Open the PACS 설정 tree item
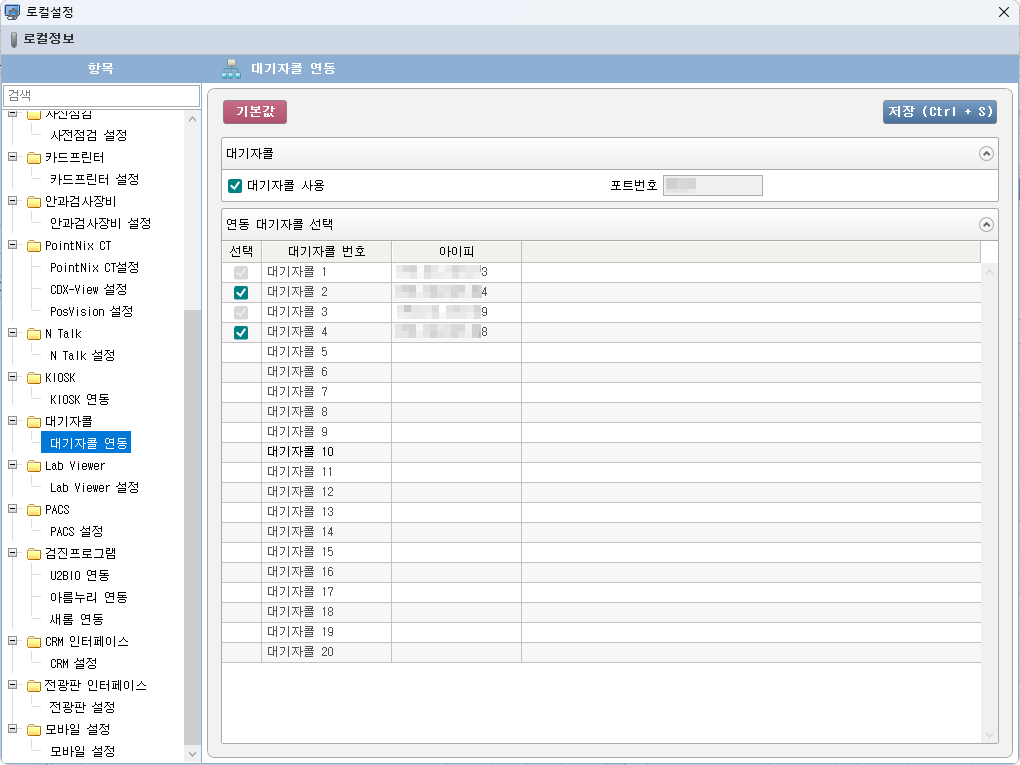This screenshot has height=765, width=1020. [x=76, y=531]
